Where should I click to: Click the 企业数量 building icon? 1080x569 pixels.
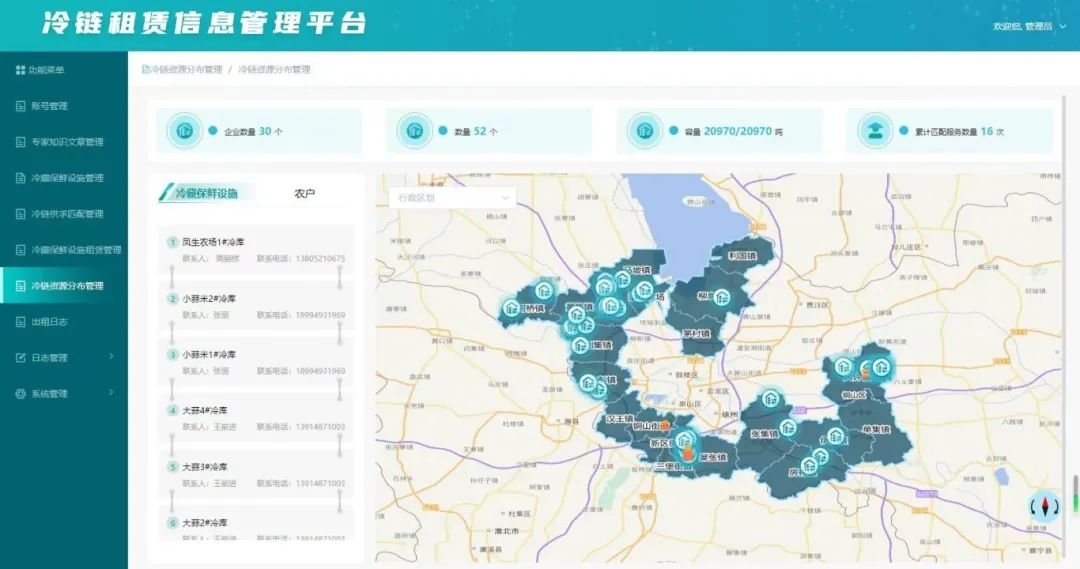(183, 131)
